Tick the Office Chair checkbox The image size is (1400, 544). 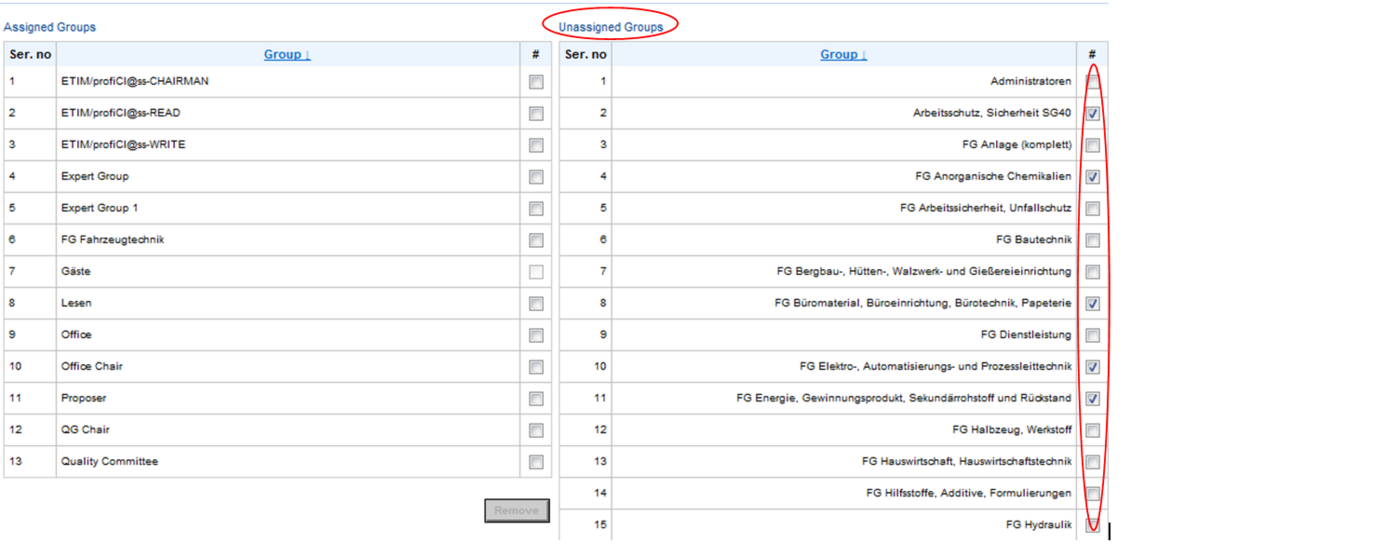coord(536,367)
